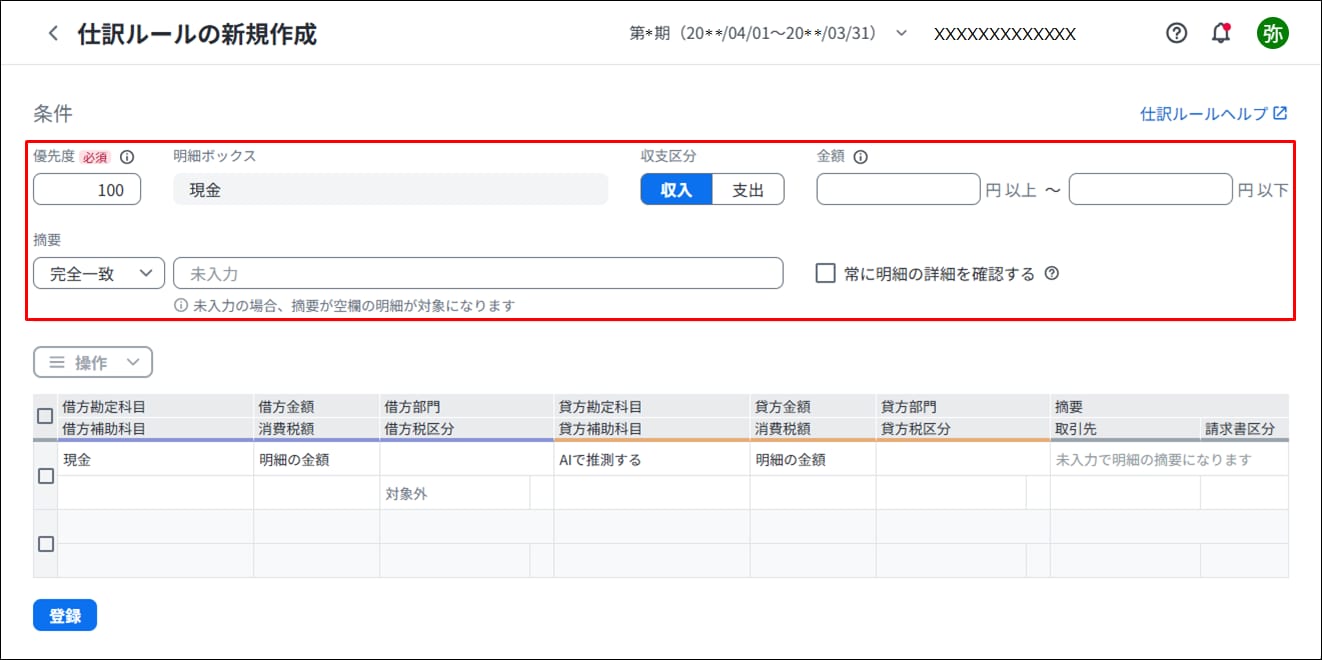Select 支出 in 収支区分 toggle
This screenshot has width=1322, height=660.
pos(748,189)
